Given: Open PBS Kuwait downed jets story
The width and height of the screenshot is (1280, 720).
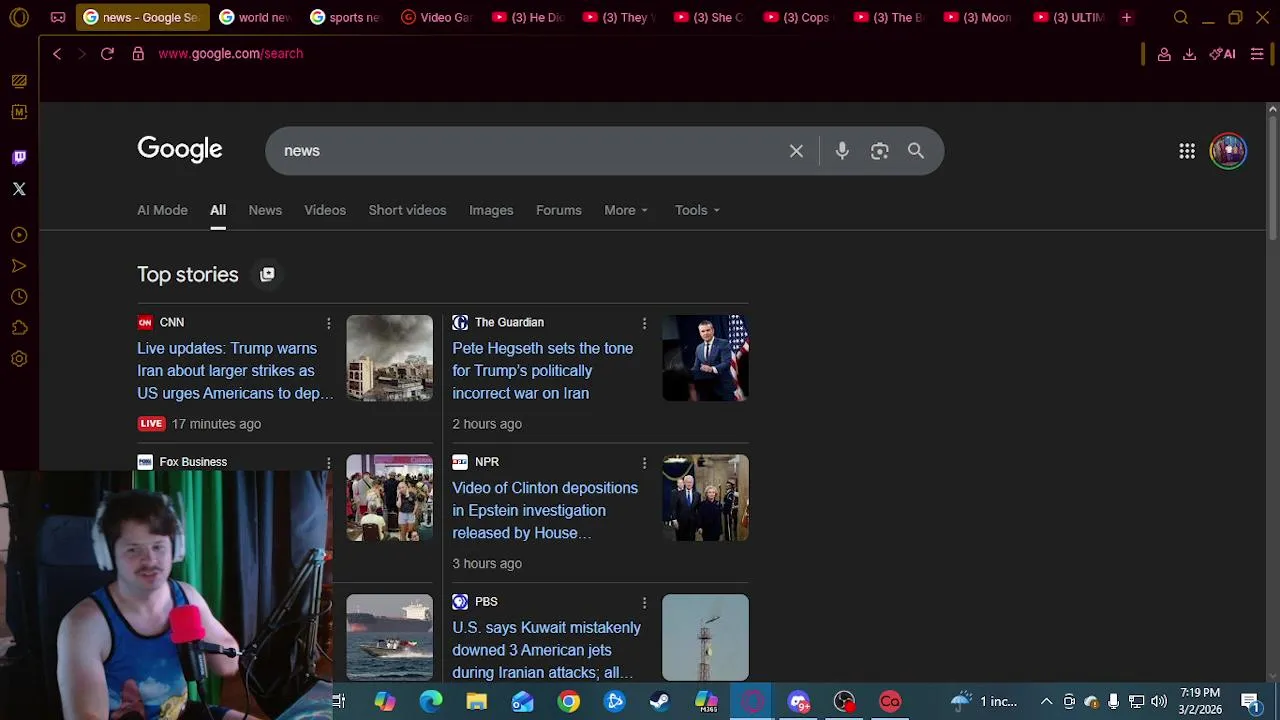Looking at the screenshot, I should click(546, 650).
